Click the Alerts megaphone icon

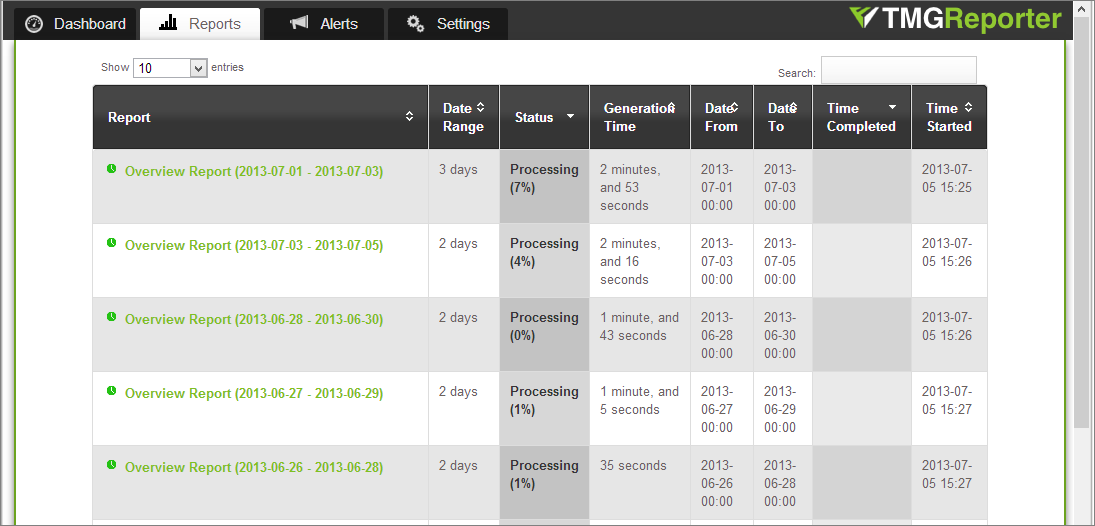point(299,24)
